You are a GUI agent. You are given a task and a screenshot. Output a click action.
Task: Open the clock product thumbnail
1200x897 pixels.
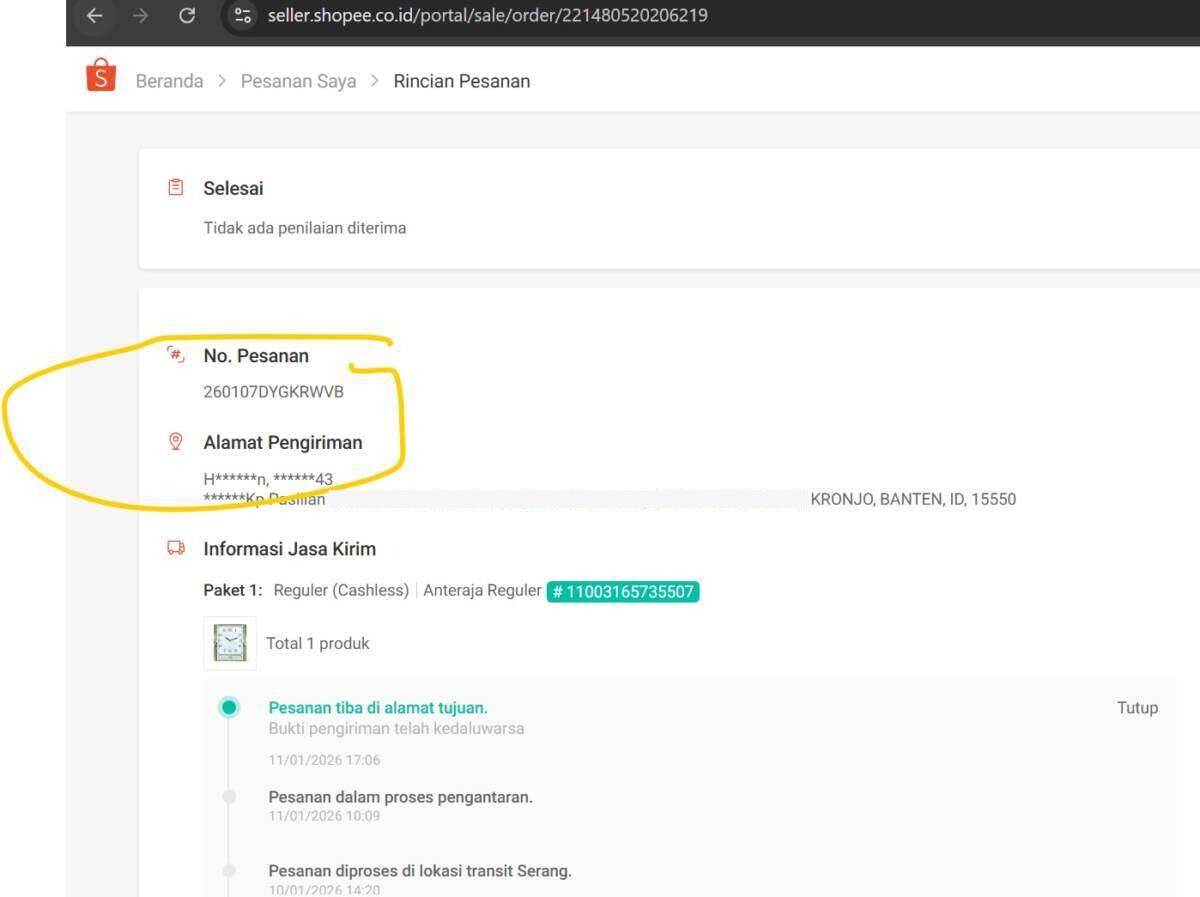pyautogui.click(x=230, y=643)
